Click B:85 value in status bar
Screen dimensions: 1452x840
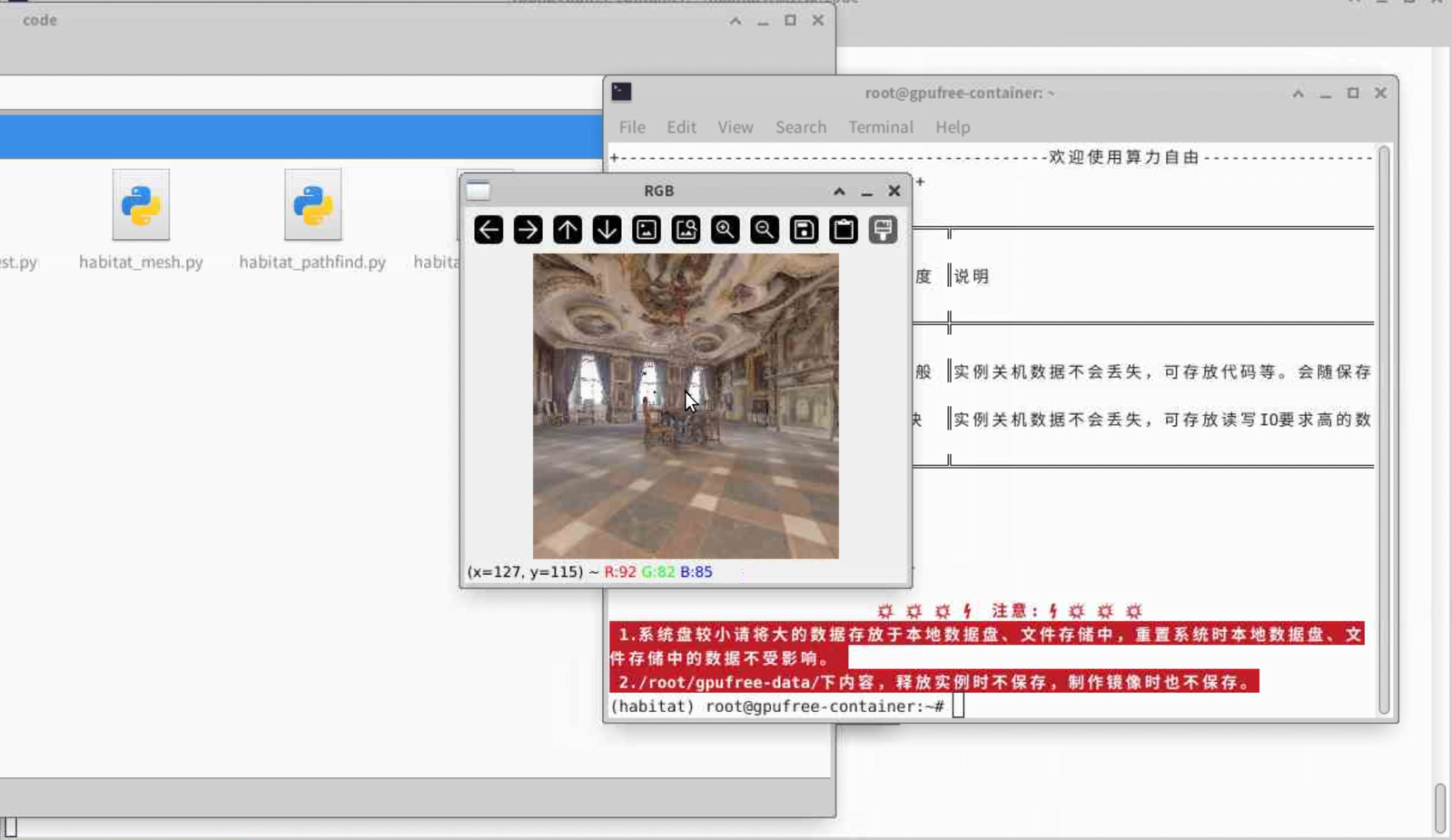coord(696,572)
